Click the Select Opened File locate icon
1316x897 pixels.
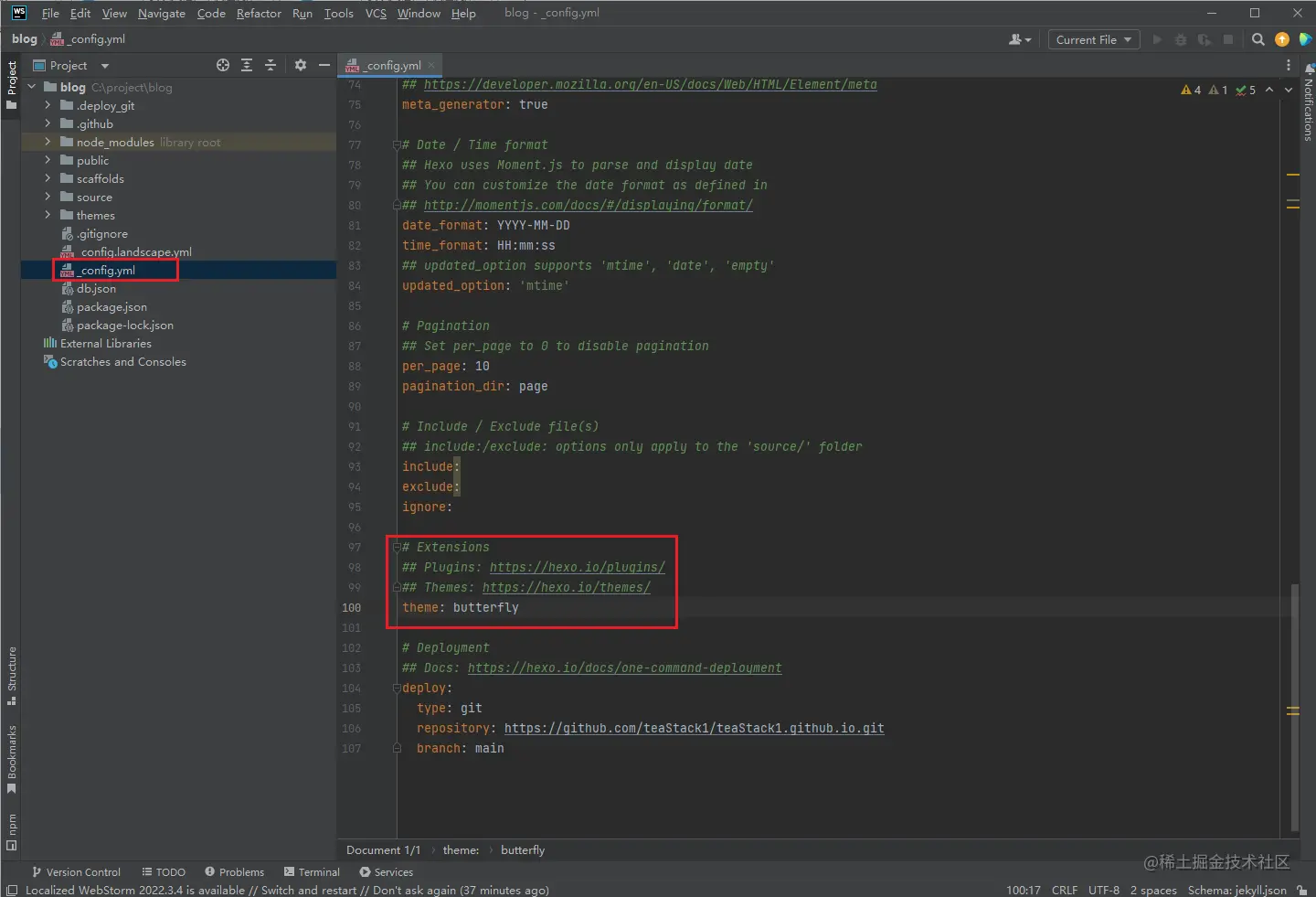point(223,65)
